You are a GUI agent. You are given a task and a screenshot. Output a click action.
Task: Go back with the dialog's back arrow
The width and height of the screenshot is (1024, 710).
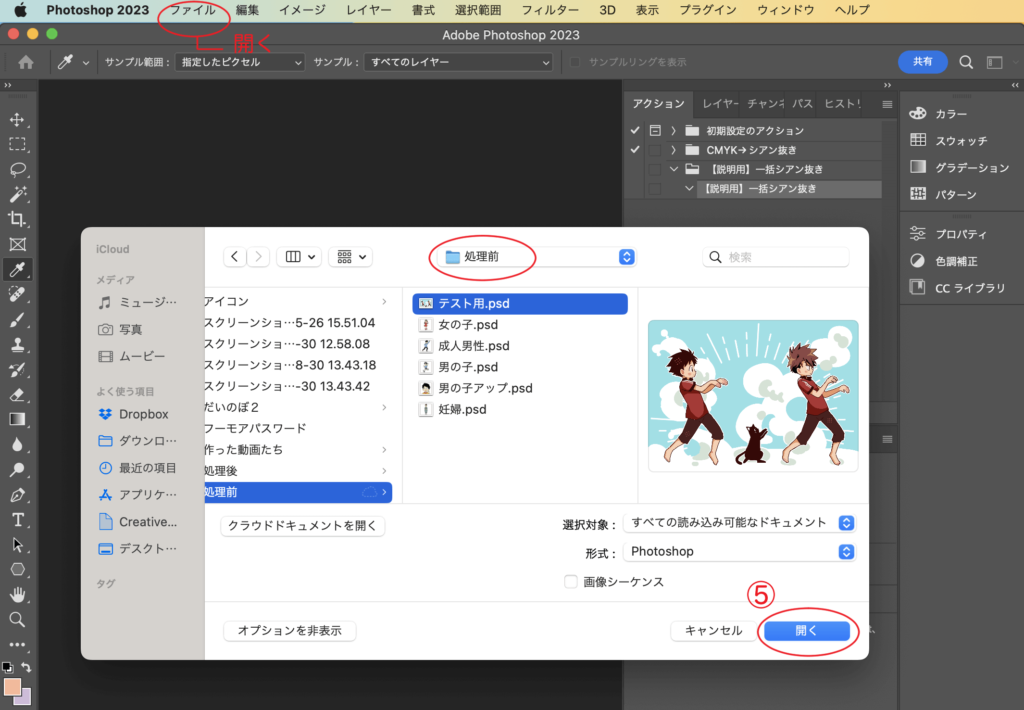click(234, 257)
